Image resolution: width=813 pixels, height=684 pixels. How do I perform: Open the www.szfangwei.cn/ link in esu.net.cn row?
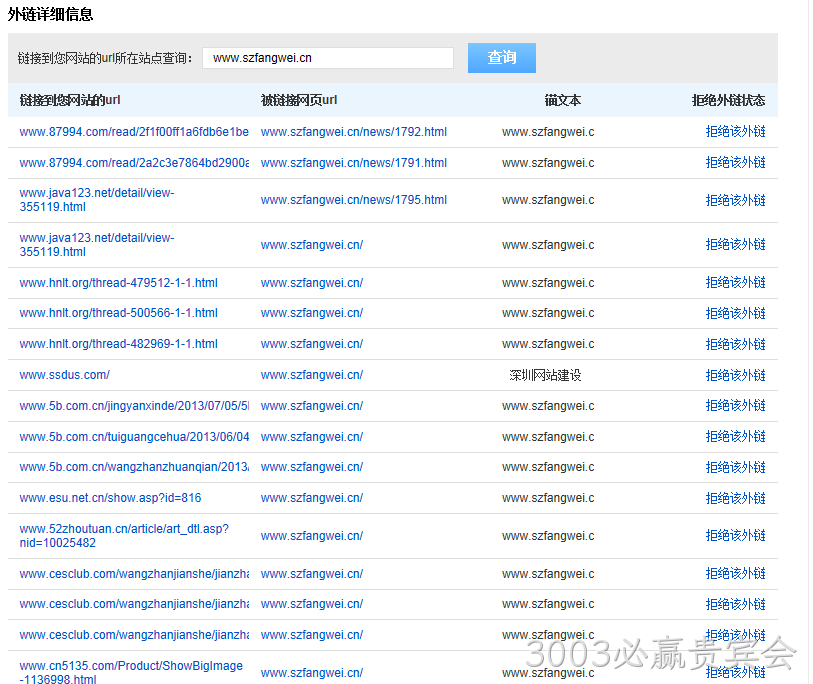click(x=312, y=498)
